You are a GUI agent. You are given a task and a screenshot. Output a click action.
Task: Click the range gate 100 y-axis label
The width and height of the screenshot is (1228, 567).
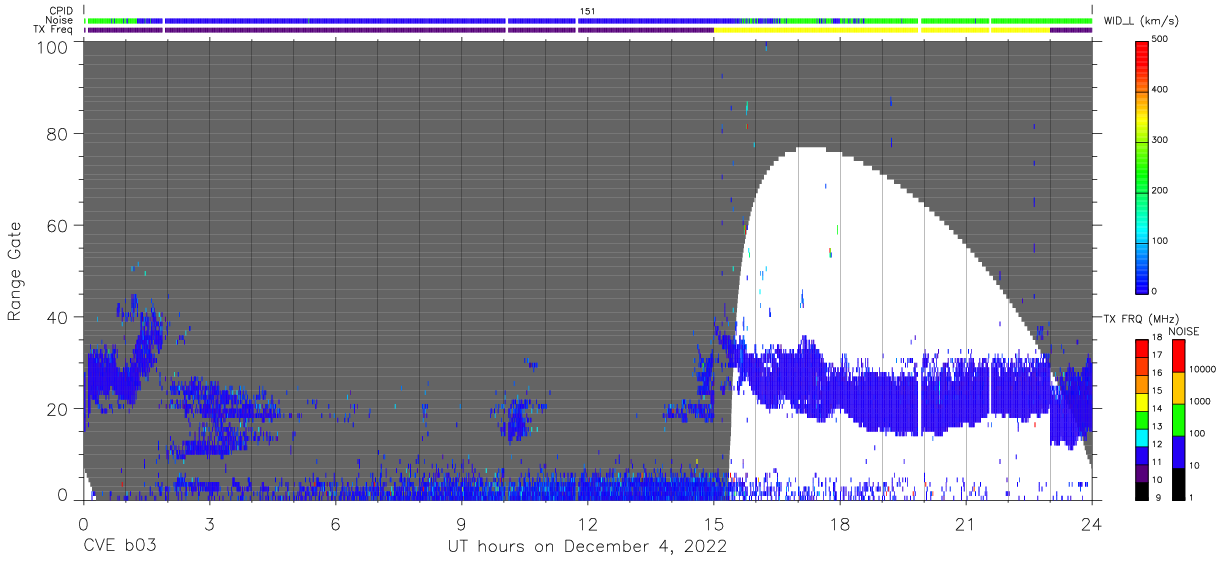tap(52, 46)
